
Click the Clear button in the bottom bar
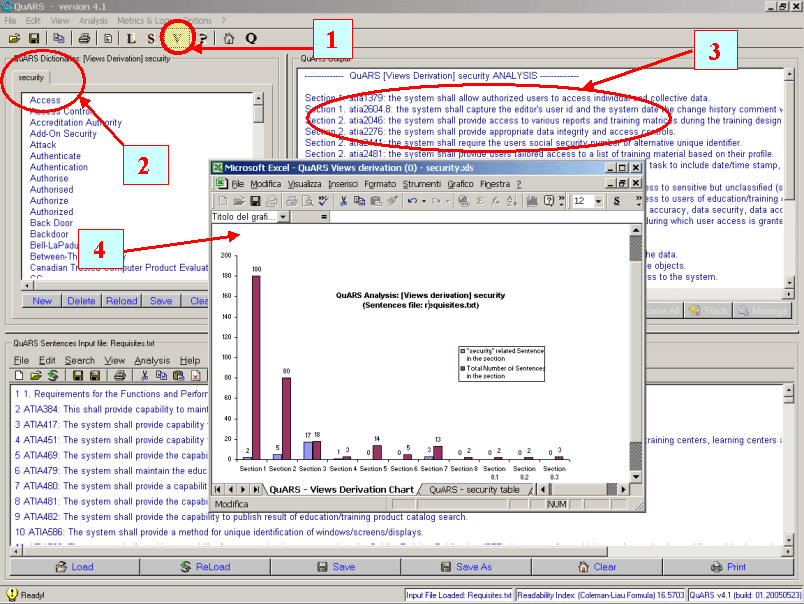click(597, 567)
